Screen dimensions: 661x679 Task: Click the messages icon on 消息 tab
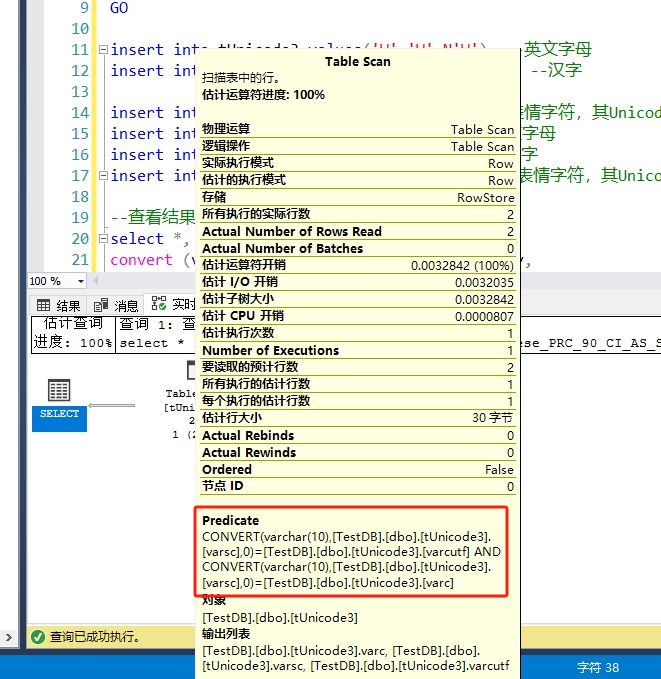click(100, 305)
